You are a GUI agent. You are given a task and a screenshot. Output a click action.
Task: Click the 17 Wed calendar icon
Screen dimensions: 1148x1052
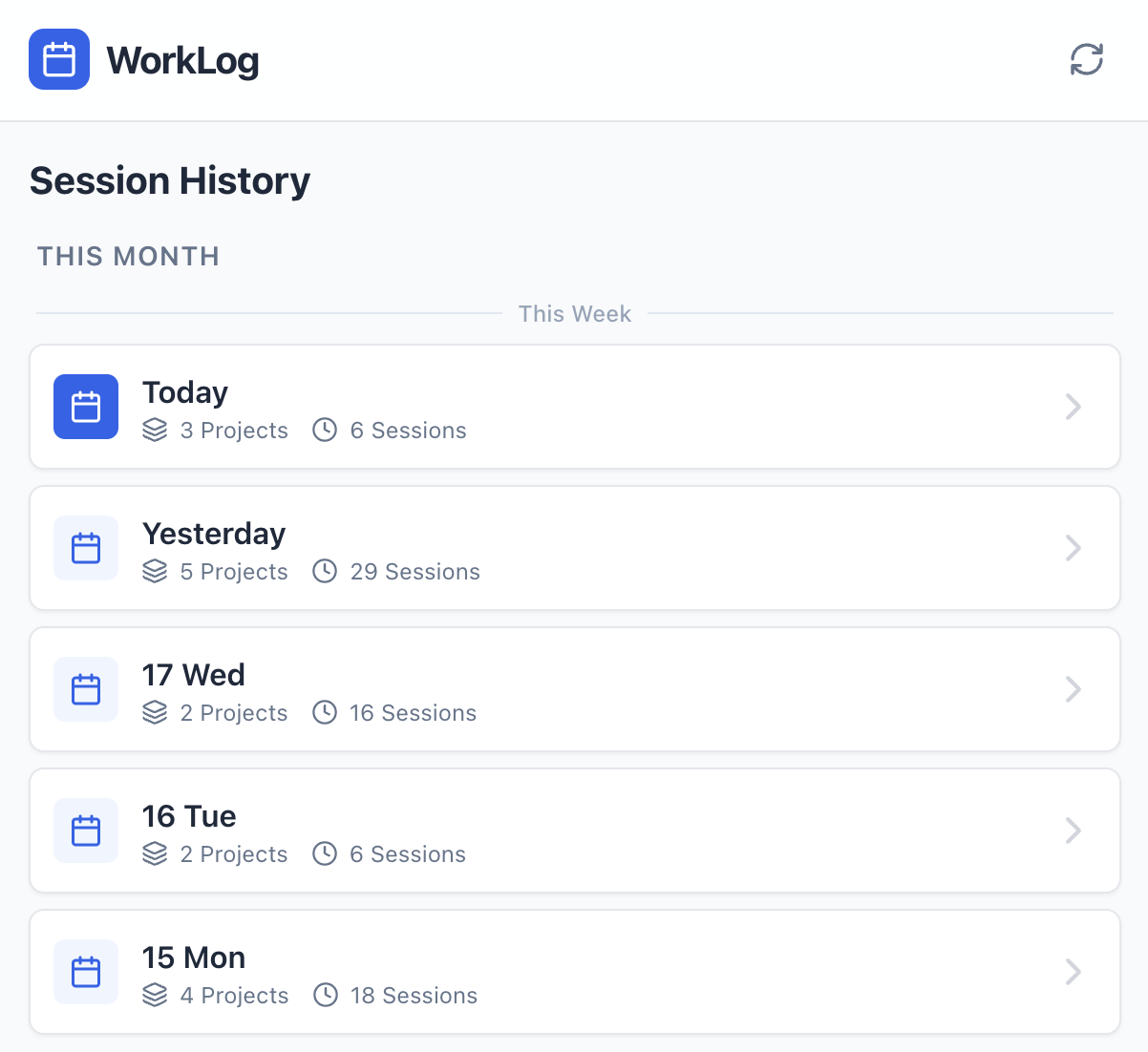pyautogui.click(x=86, y=689)
